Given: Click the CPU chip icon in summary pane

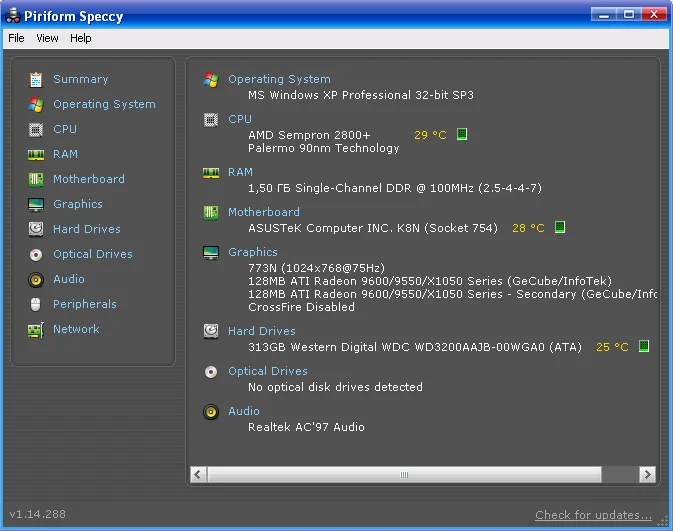Looking at the screenshot, I should [x=211, y=120].
